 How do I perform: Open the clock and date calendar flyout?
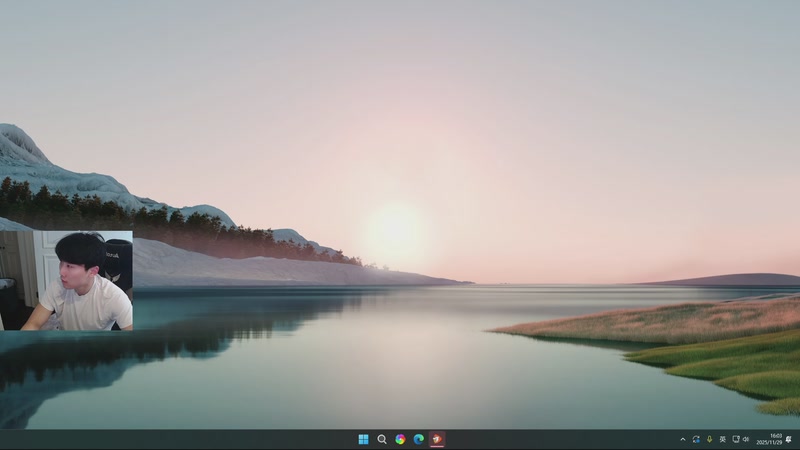pos(769,439)
